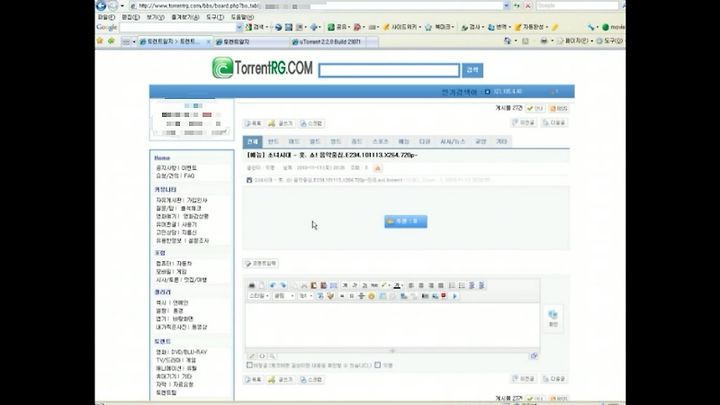Click the top list button left of the write button
Screen dimensions: 720x405
[253, 124]
